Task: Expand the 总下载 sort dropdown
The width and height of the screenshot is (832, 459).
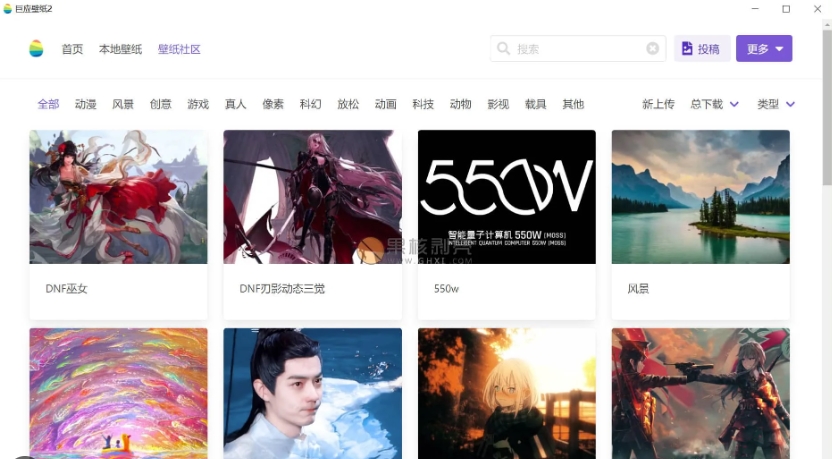Action: click(734, 104)
